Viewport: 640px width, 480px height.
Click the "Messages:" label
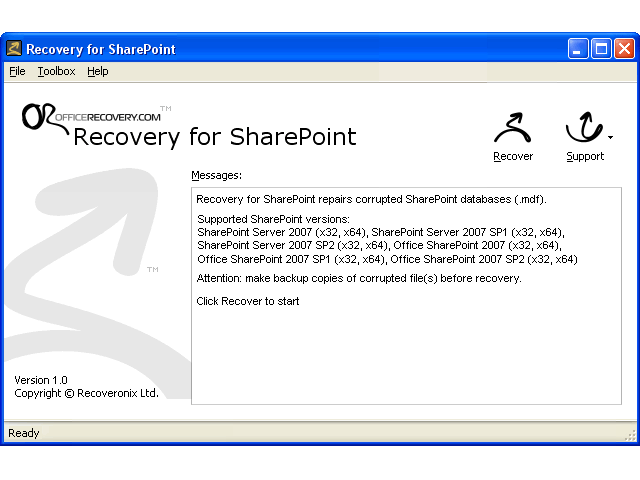216,175
